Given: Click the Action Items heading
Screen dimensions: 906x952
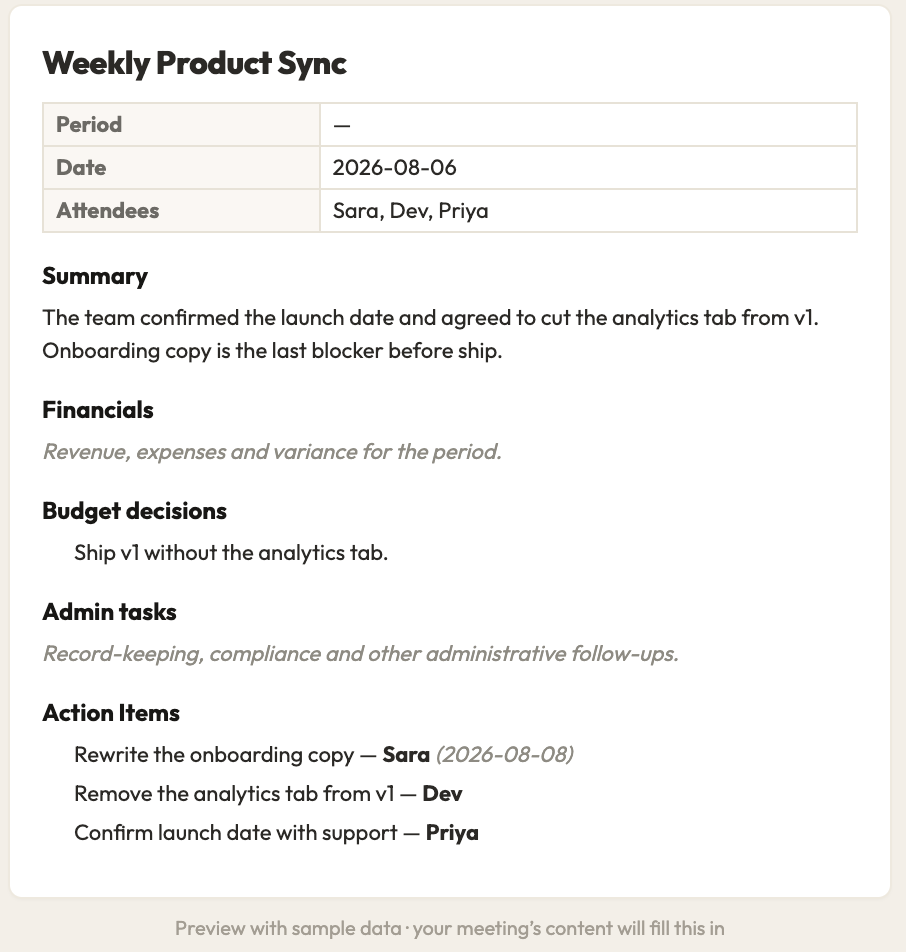Looking at the screenshot, I should click(x=111, y=713).
